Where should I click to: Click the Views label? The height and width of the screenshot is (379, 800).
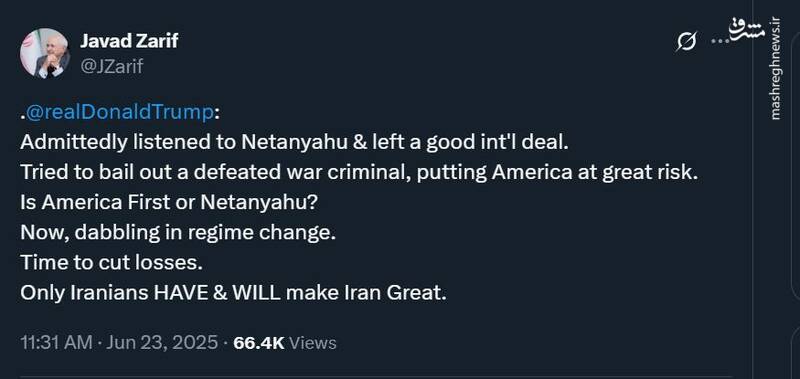pyautogui.click(x=313, y=343)
